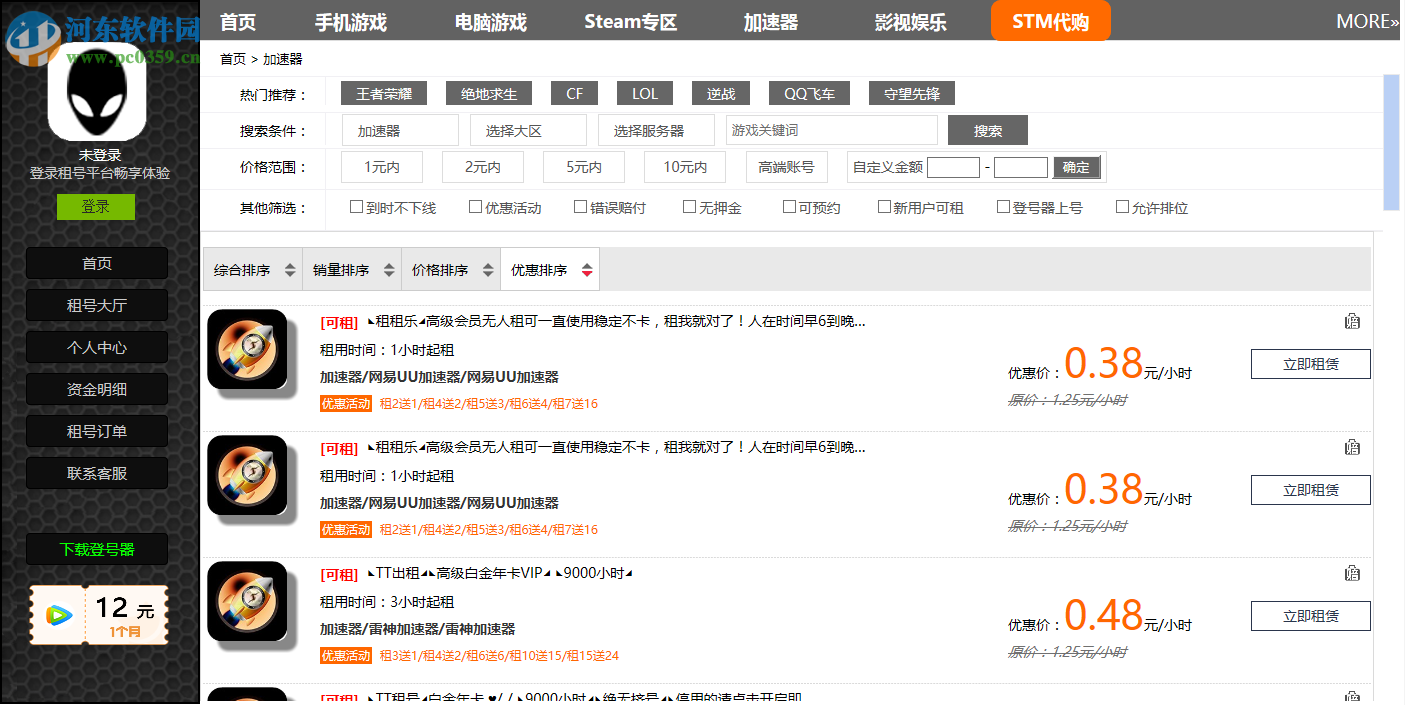Click the copy icon beside the first 0.38 listing
Screen dimensions: 1405x705
tap(1352, 322)
